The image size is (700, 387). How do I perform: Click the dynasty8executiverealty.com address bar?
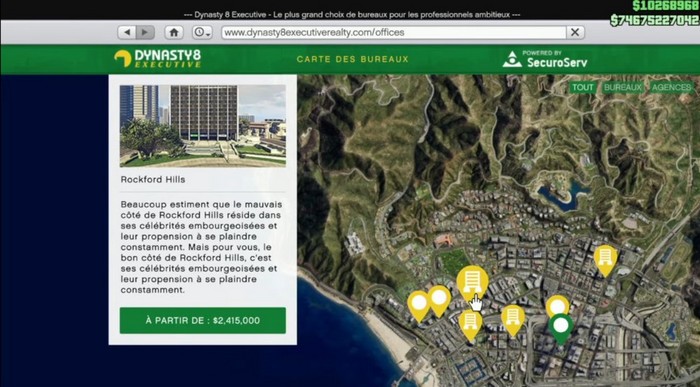[x=394, y=33]
